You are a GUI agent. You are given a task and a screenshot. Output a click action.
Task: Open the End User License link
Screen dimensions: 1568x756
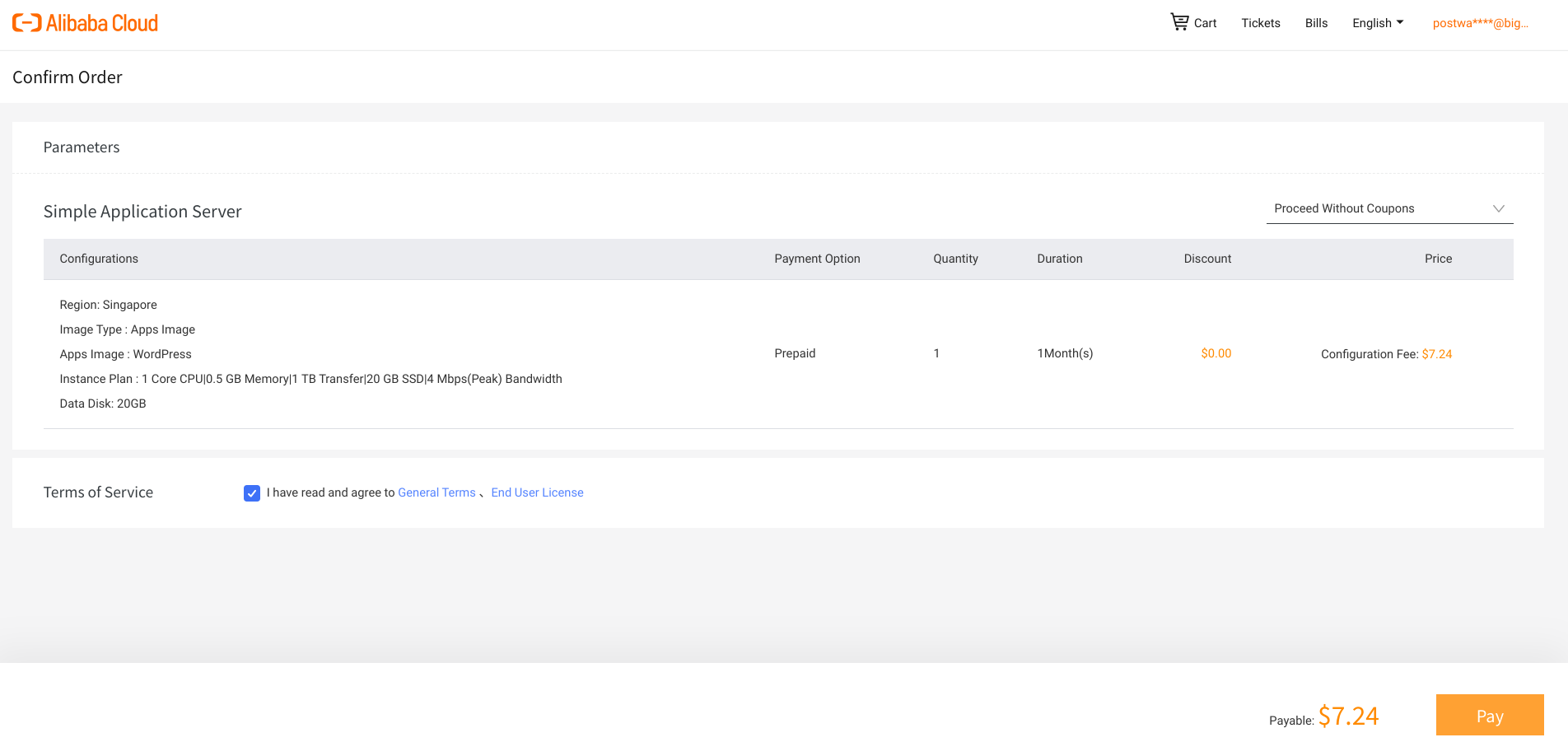point(537,492)
